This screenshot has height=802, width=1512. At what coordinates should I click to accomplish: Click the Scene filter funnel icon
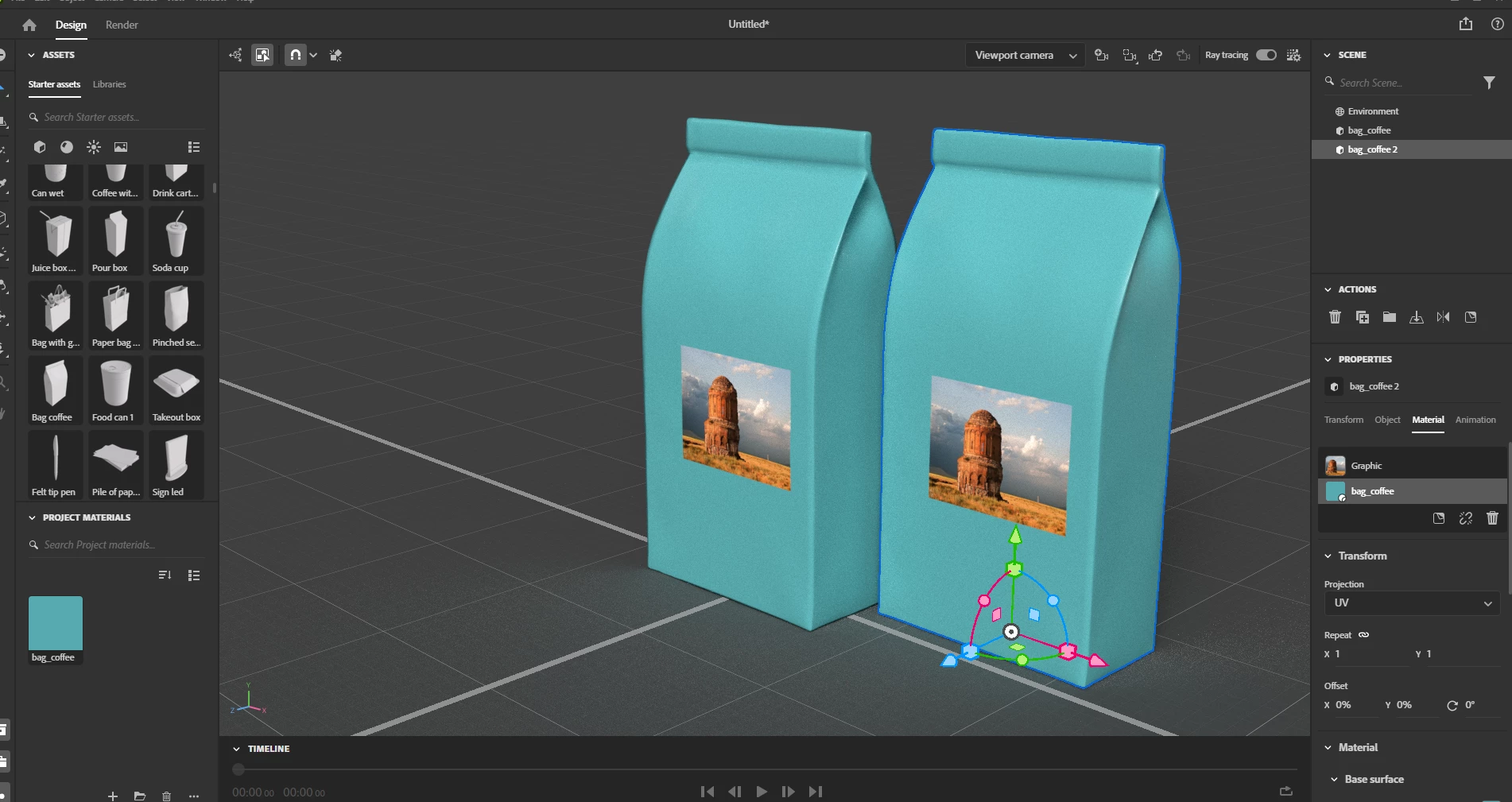pos(1489,83)
